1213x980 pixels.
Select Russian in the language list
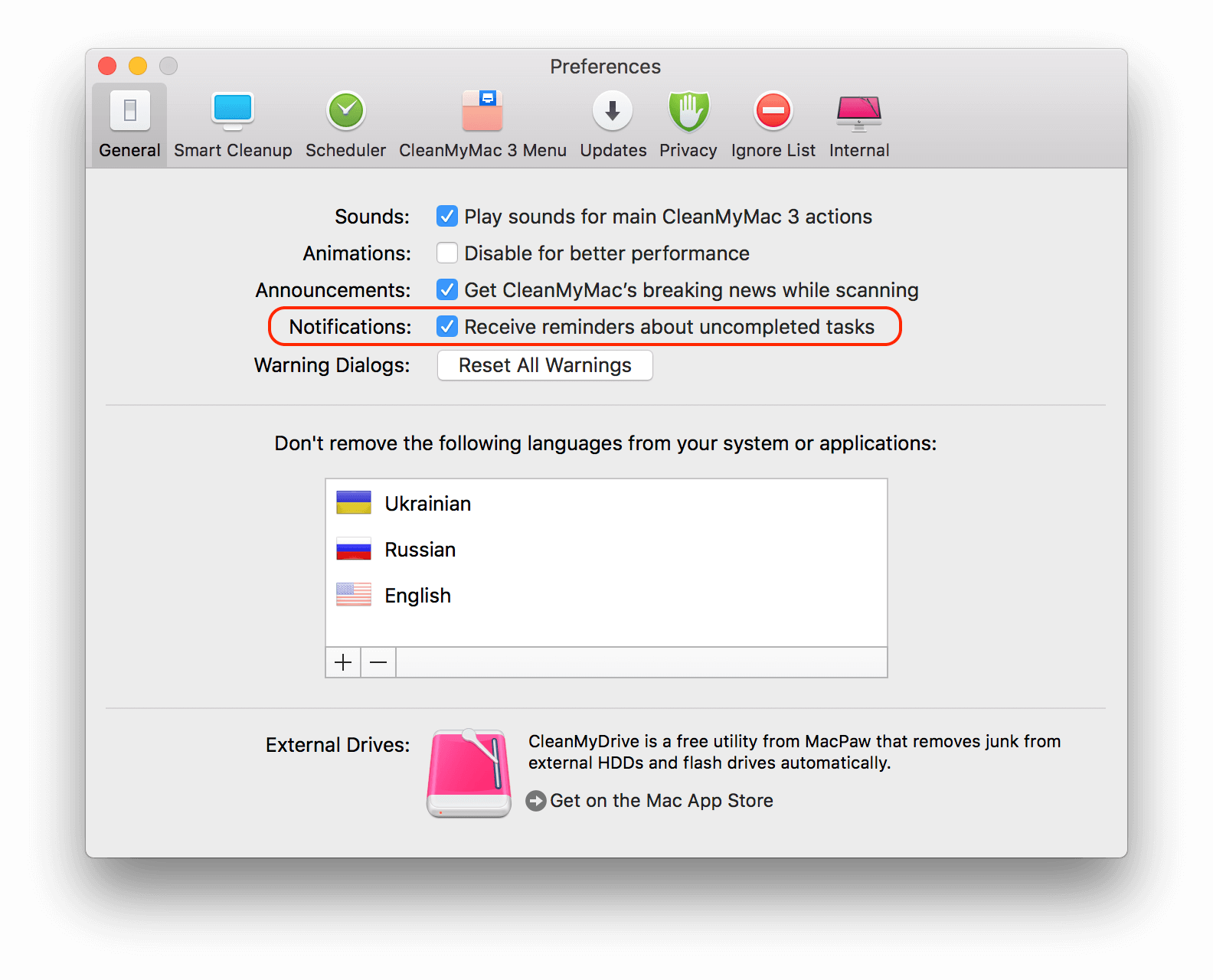[606, 549]
